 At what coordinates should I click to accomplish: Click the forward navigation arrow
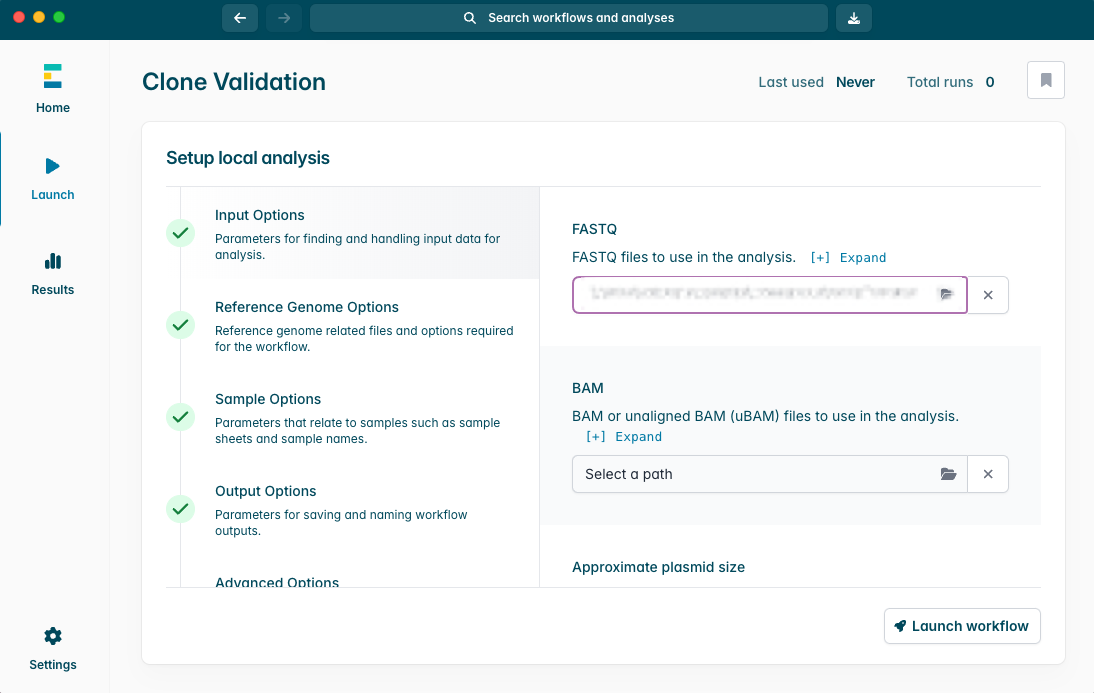tap(284, 18)
